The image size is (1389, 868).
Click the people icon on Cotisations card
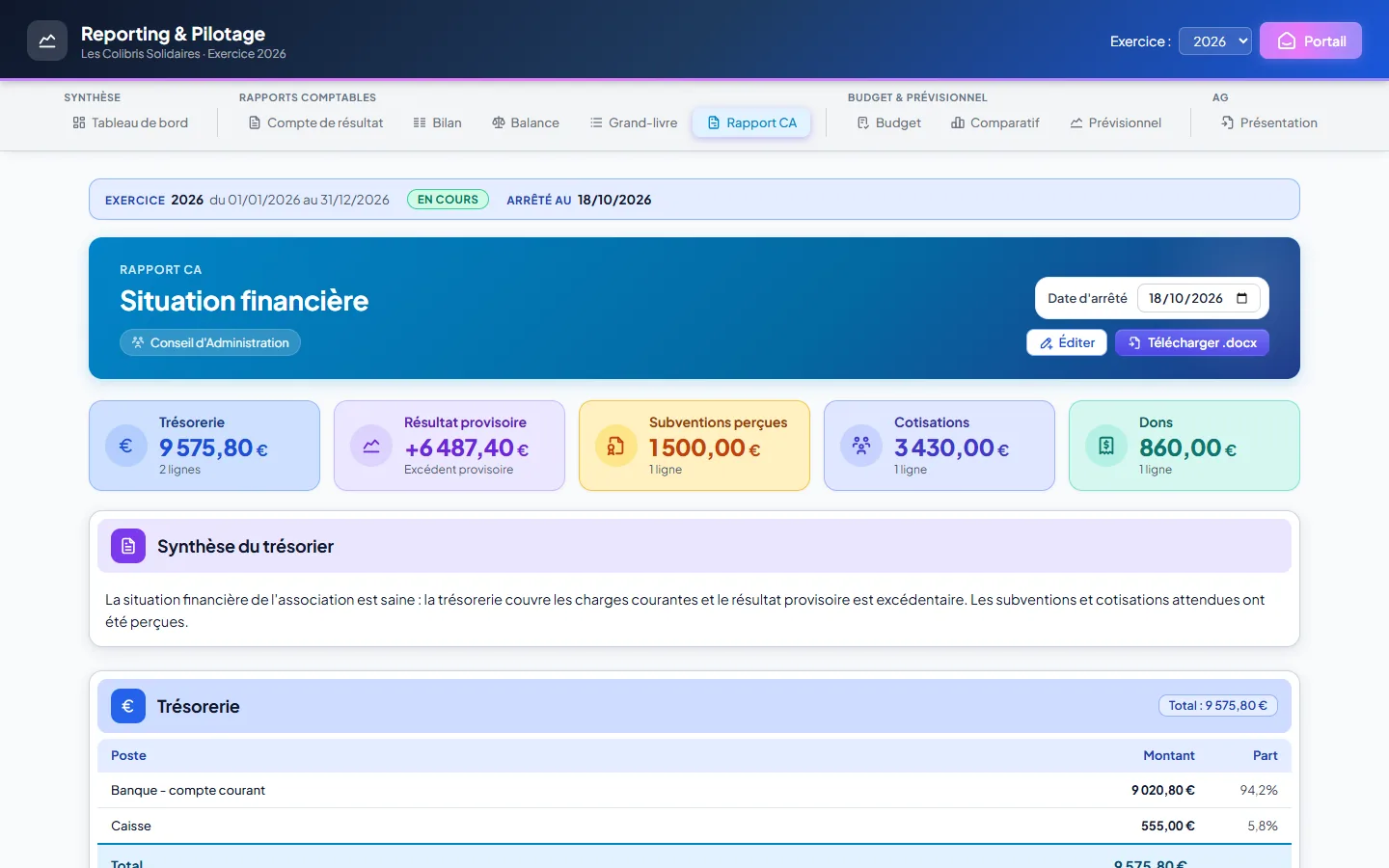pyautogui.click(x=861, y=446)
